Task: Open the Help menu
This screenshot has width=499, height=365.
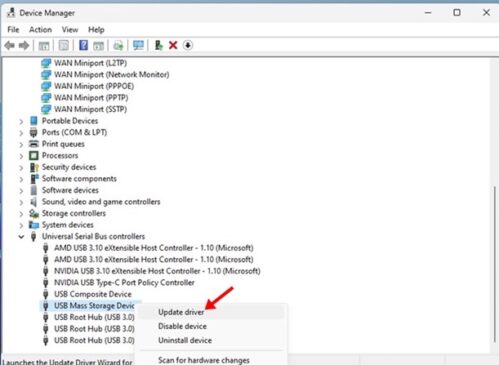Action: coord(96,30)
